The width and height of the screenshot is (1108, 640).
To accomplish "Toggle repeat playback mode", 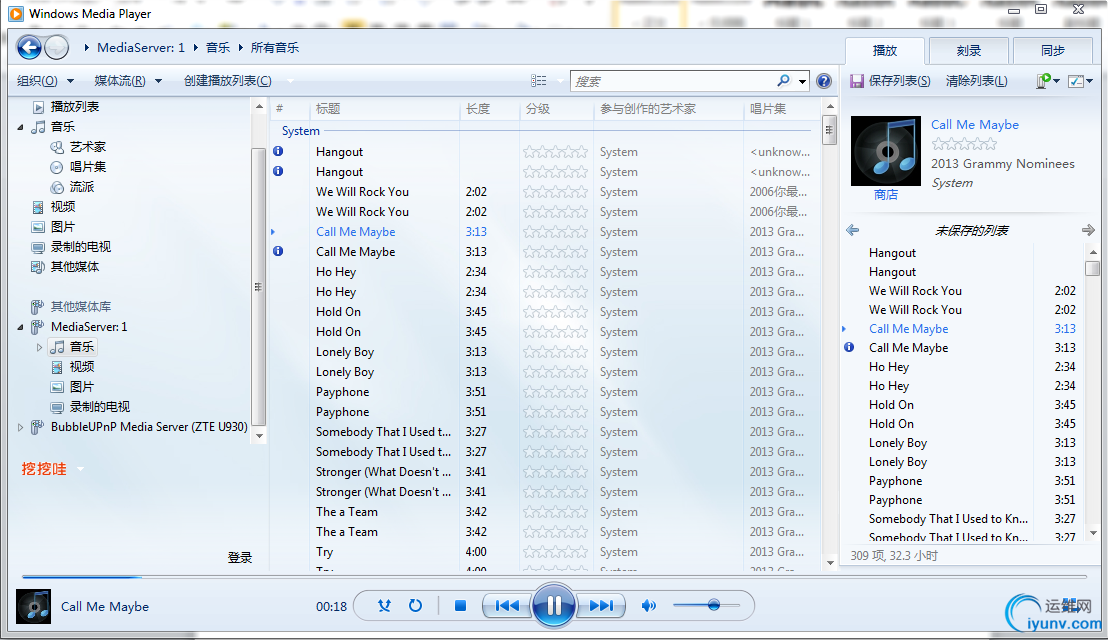I will click(416, 605).
